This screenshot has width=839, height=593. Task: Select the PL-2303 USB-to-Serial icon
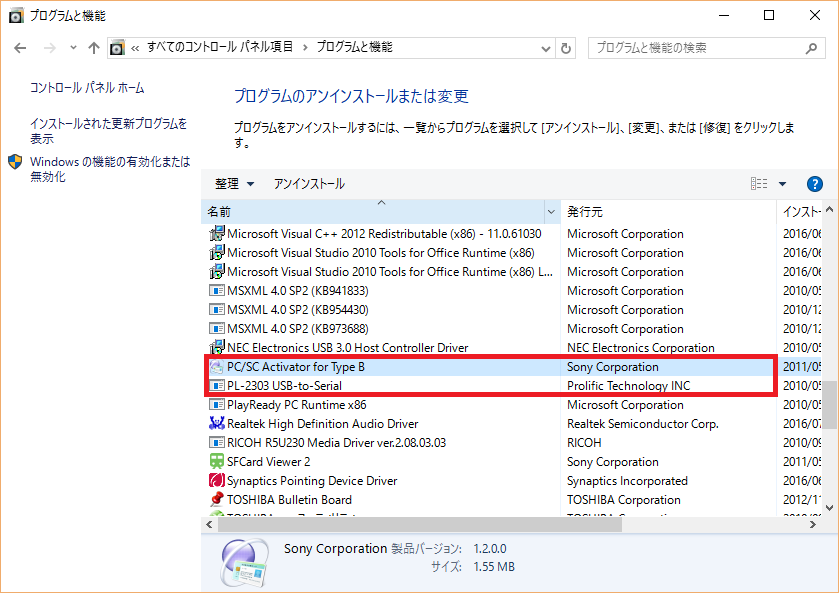[217, 386]
